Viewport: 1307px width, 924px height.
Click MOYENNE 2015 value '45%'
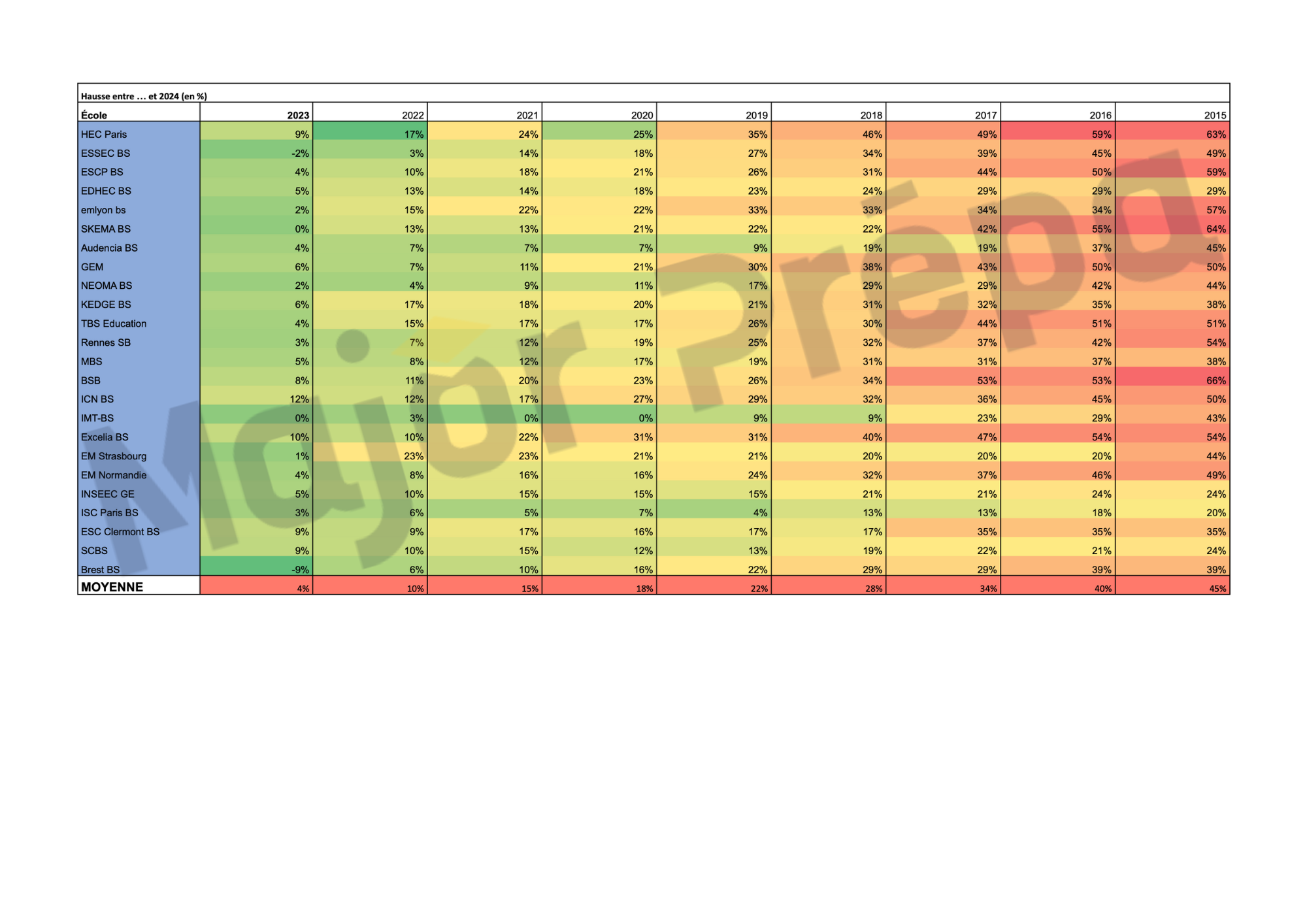click(1218, 589)
